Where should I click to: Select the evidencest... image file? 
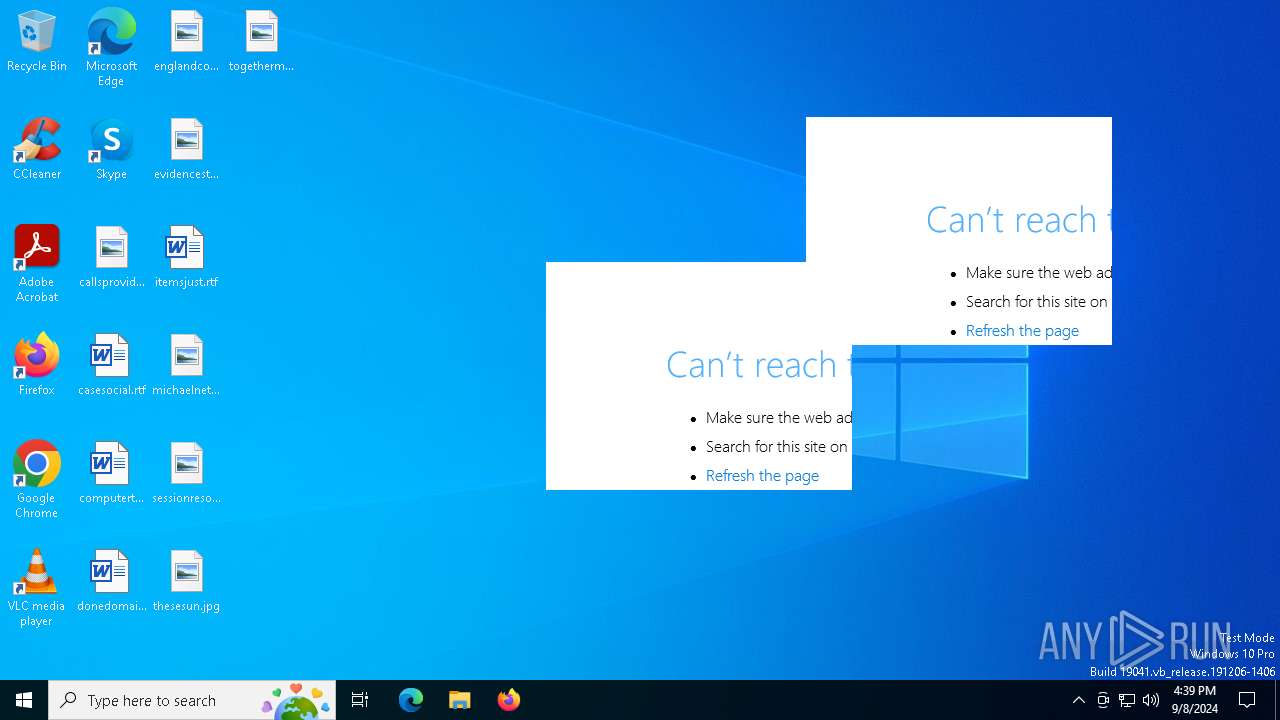pyautogui.click(x=186, y=150)
